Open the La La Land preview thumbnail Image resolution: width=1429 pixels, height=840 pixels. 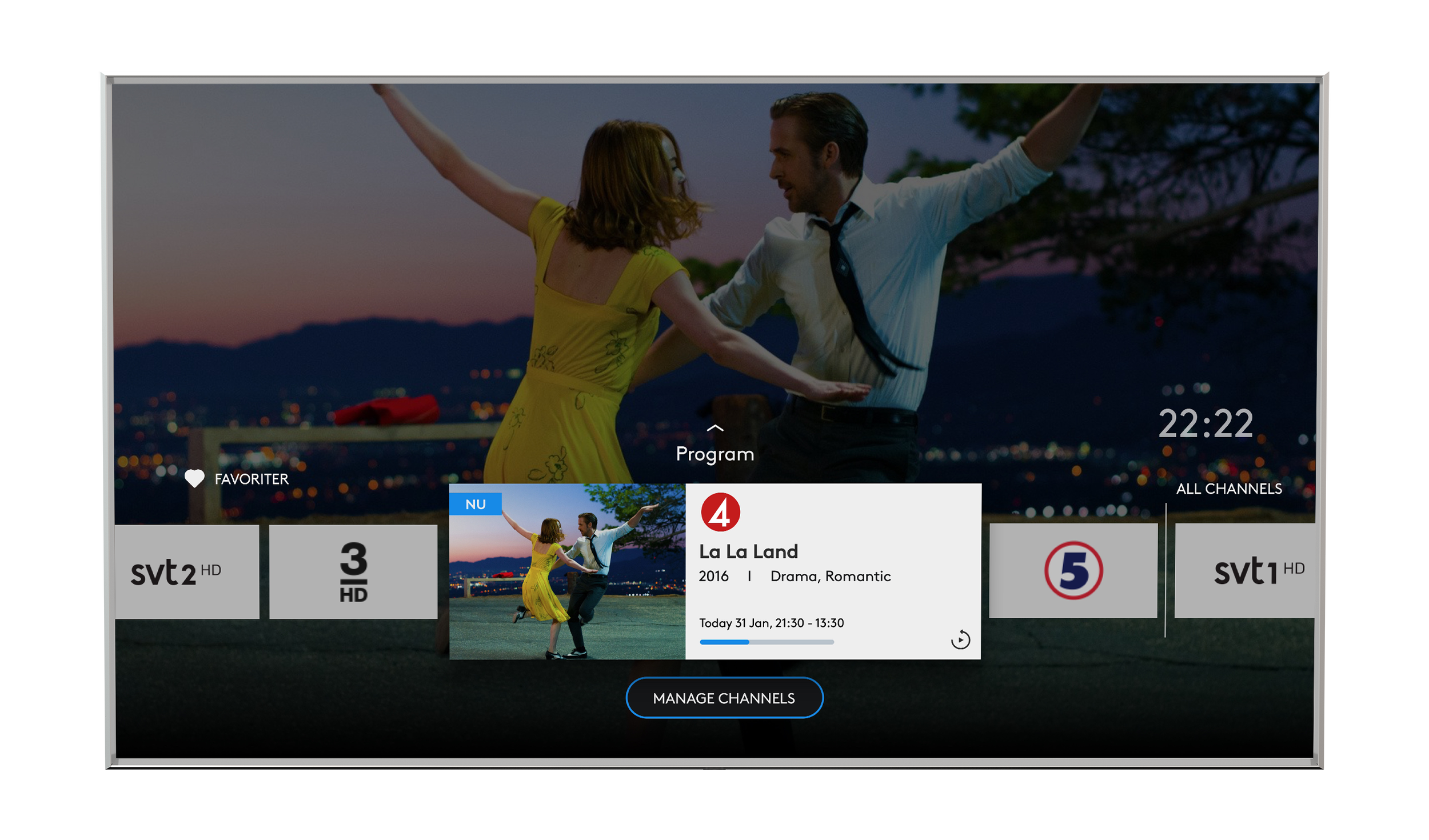(567, 571)
